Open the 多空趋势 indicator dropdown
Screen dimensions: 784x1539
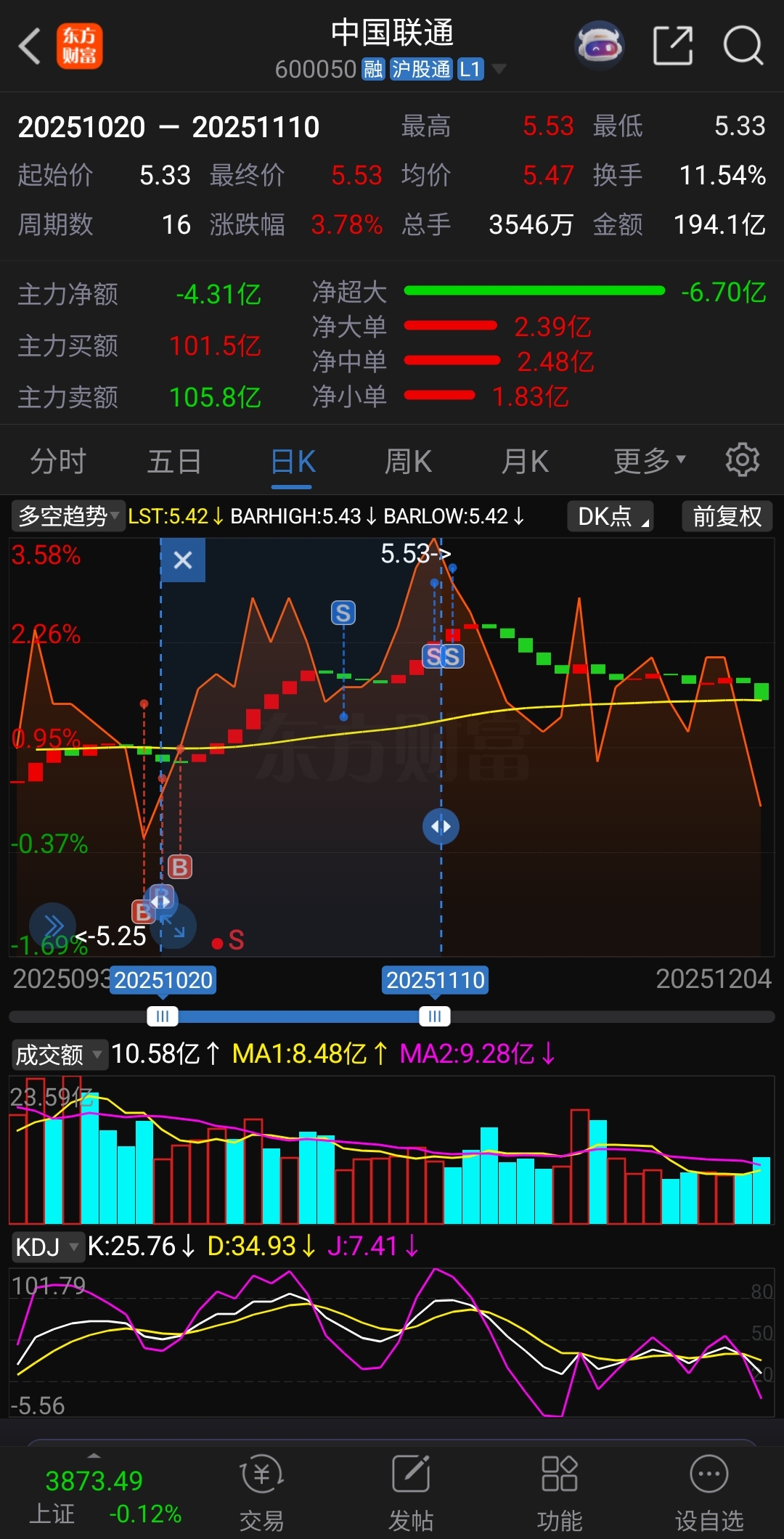68,516
